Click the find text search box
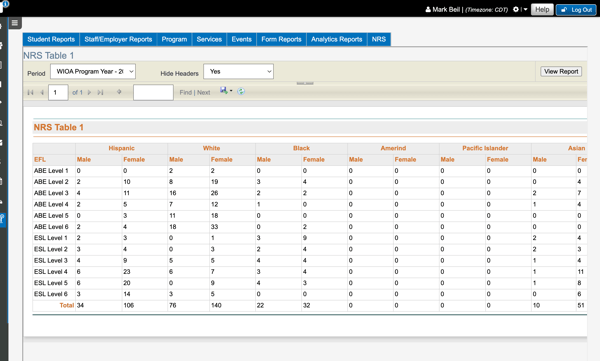The width and height of the screenshot is (600, 361). point(153,92)
